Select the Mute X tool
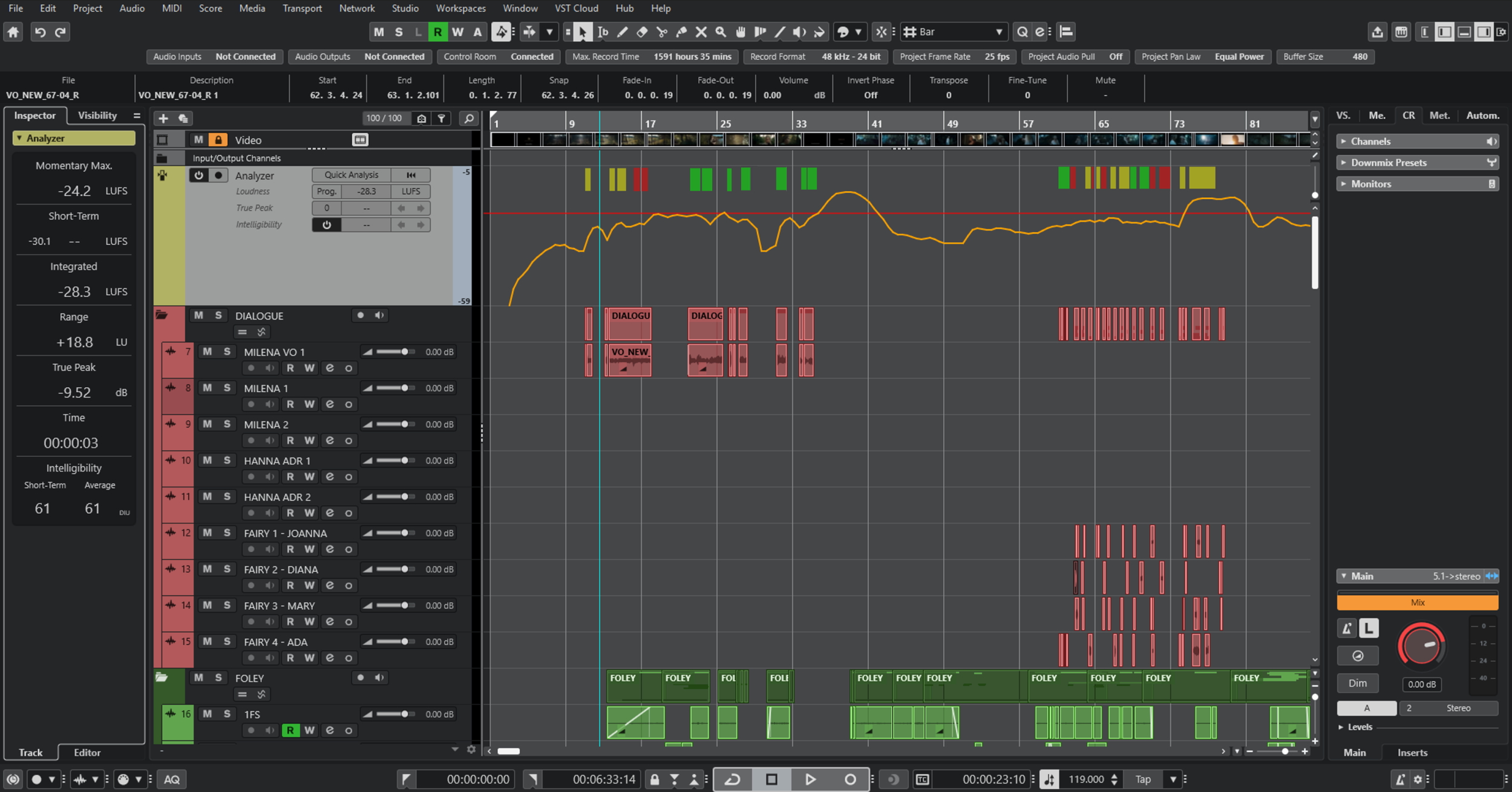Image resolution: width=1512 pixels, height=792 pixels. [701, 32]
